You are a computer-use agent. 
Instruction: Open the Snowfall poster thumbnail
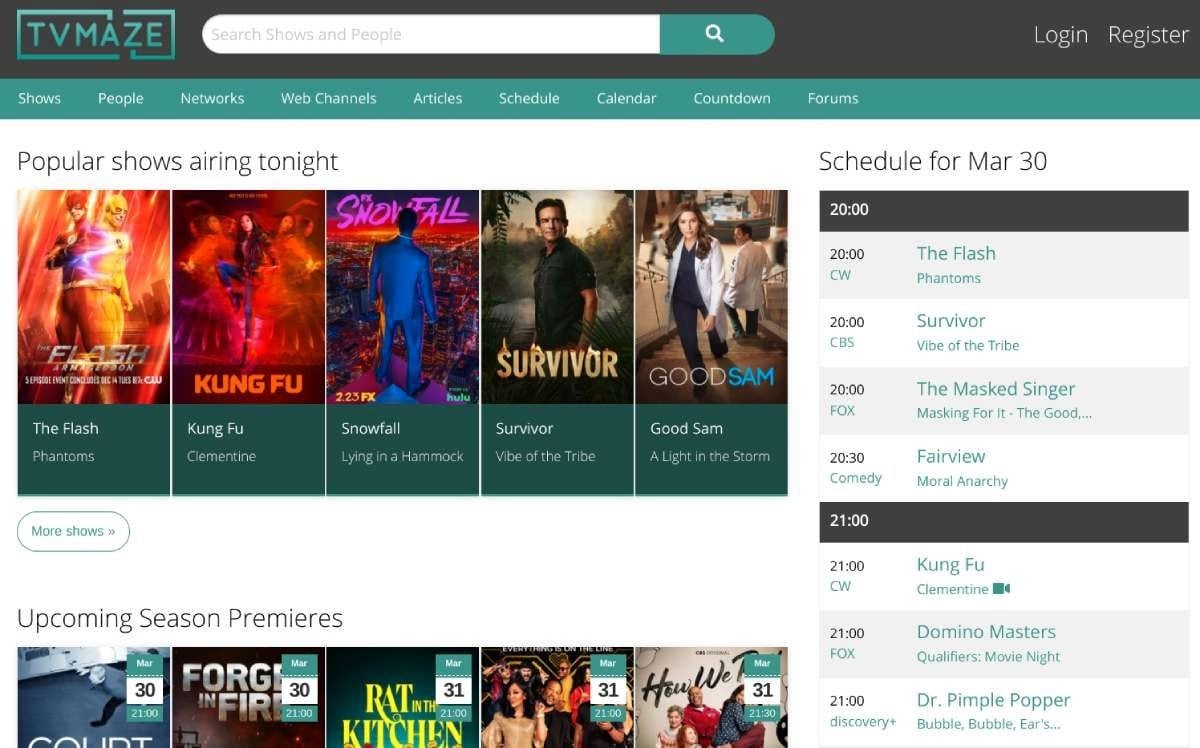[403, 297]
